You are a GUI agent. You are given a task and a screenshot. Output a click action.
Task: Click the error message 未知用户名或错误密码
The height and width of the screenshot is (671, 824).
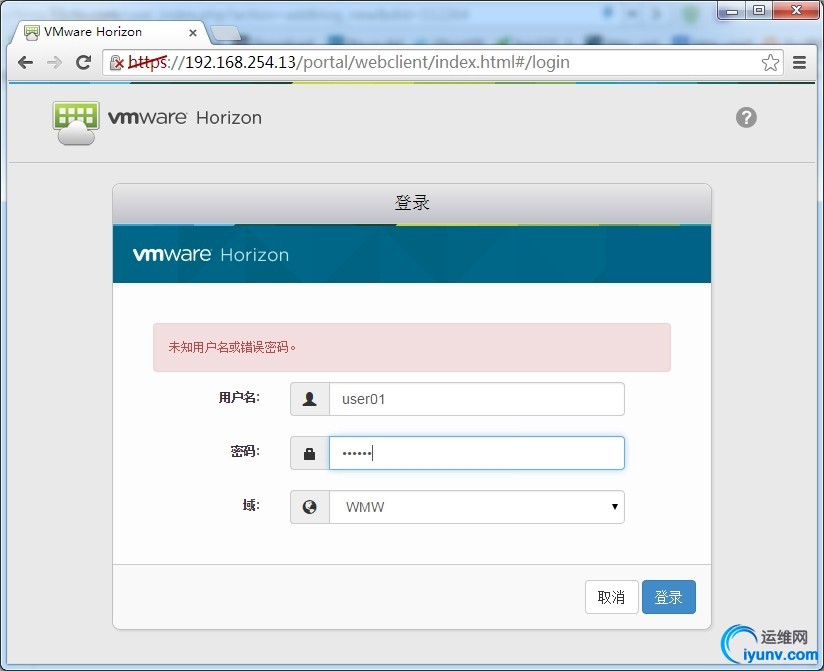pos(232,347)
